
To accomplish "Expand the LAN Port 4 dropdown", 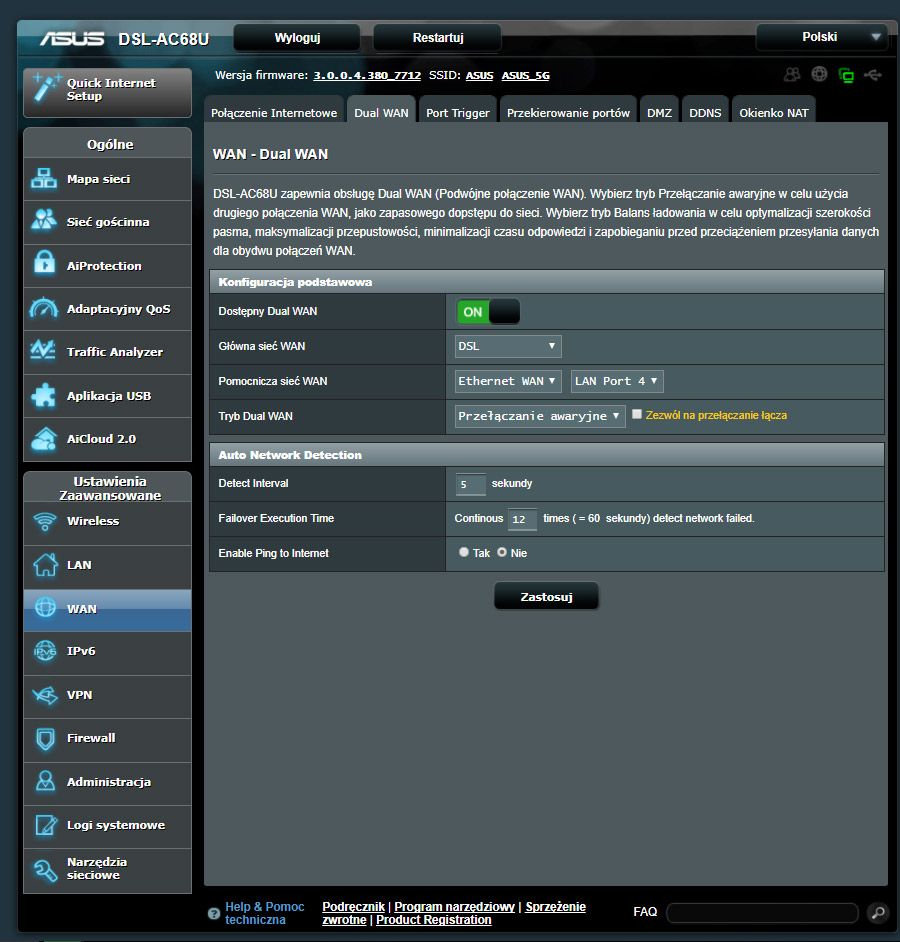I will click(617, 381).
